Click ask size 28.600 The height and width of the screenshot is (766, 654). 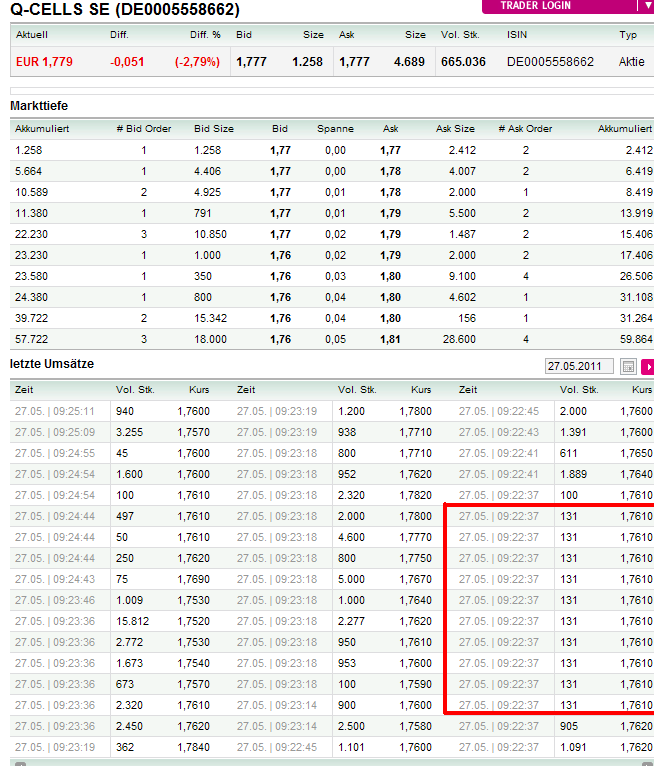tap(459, 340)
